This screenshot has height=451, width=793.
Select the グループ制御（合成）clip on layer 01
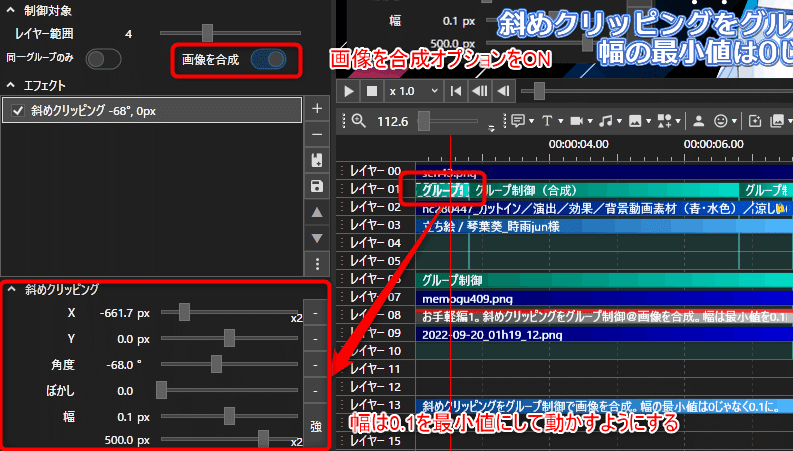(604, 191)
